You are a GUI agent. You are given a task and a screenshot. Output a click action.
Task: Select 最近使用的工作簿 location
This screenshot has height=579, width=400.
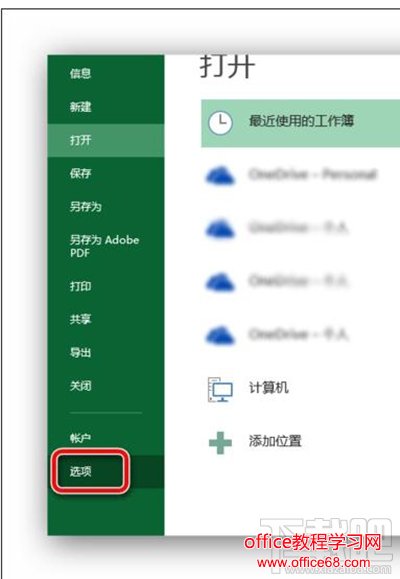300,123
